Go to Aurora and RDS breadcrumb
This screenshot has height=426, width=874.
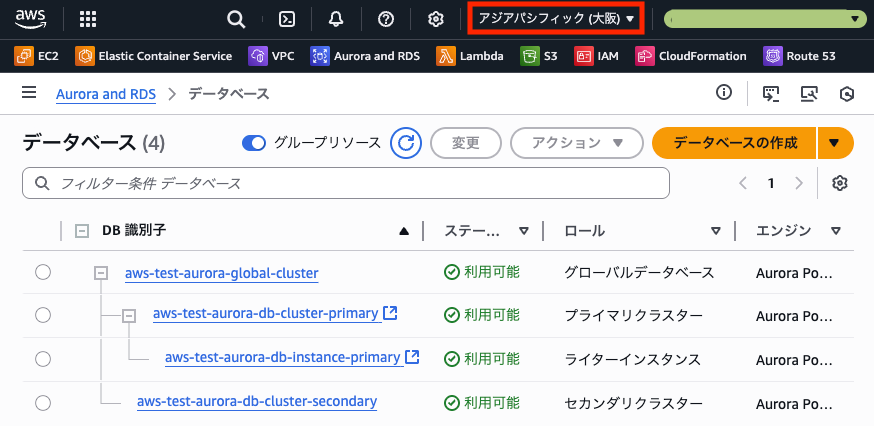(106, 94)
